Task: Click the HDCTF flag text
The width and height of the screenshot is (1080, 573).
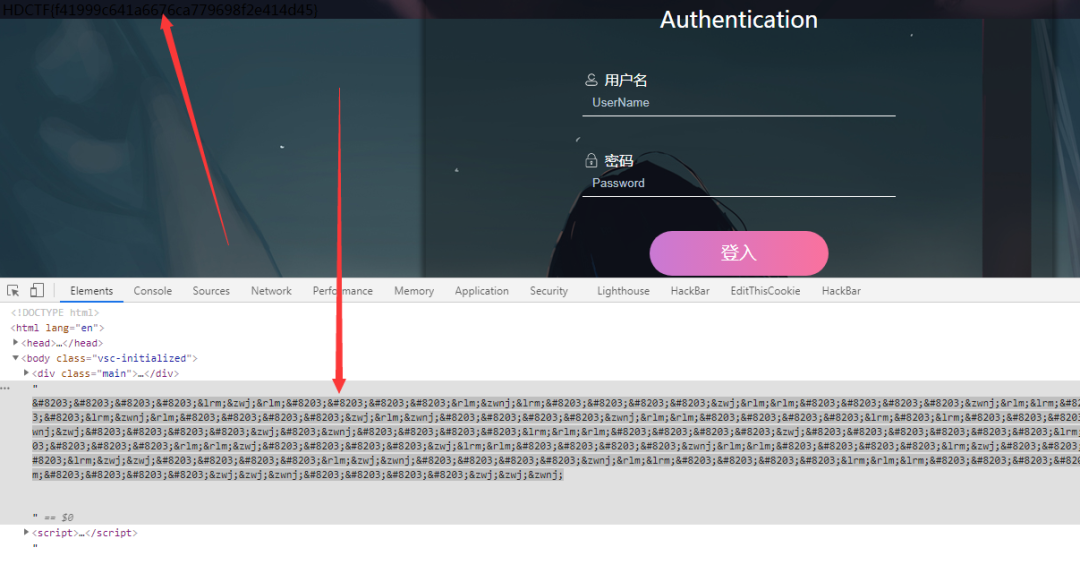Action: [160, 10]
